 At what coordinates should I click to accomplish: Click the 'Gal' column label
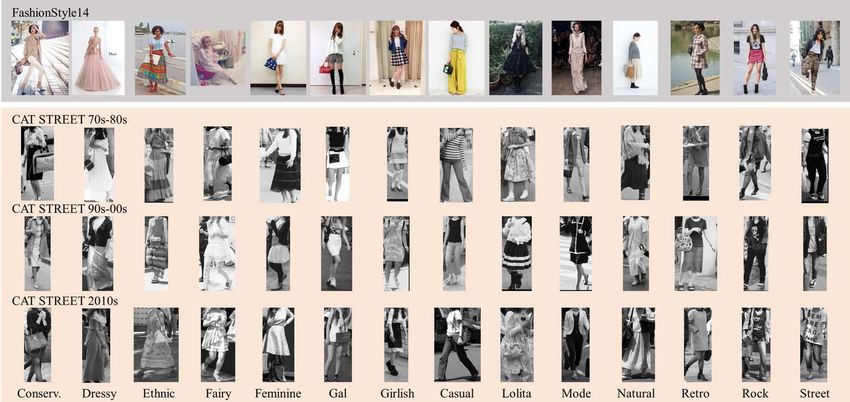pos(338,393)
